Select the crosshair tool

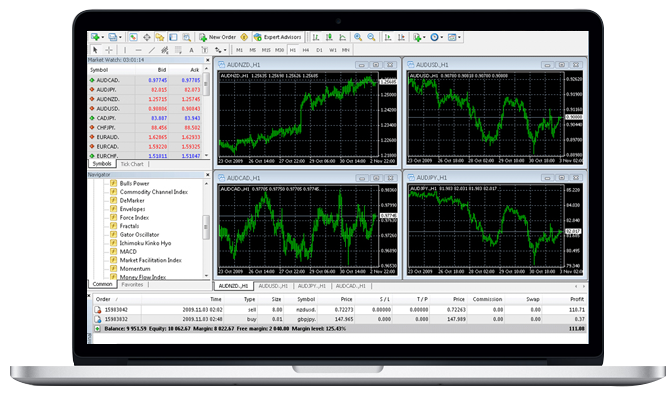109,50
